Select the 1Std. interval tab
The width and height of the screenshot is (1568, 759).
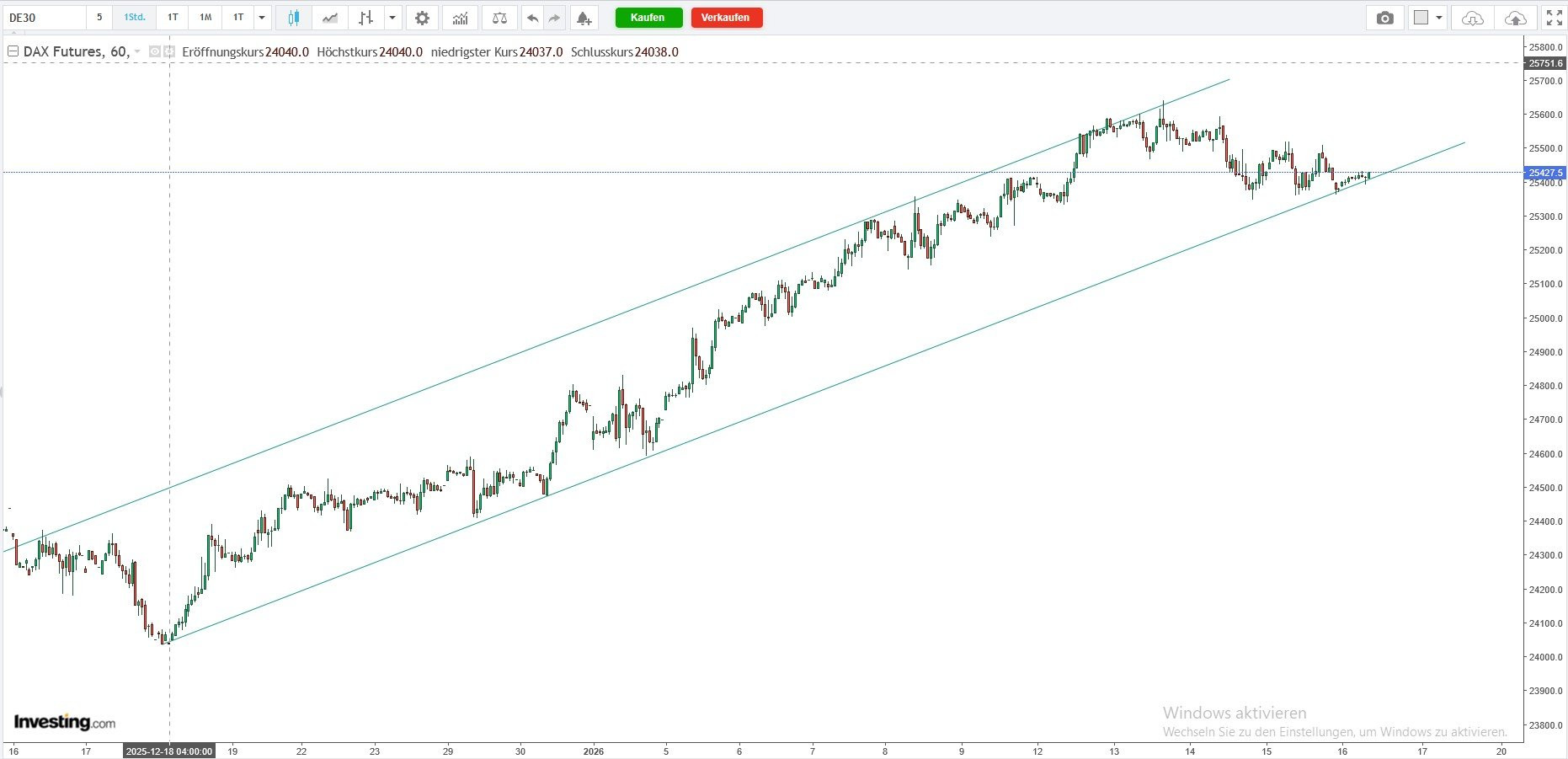[135, 18]
